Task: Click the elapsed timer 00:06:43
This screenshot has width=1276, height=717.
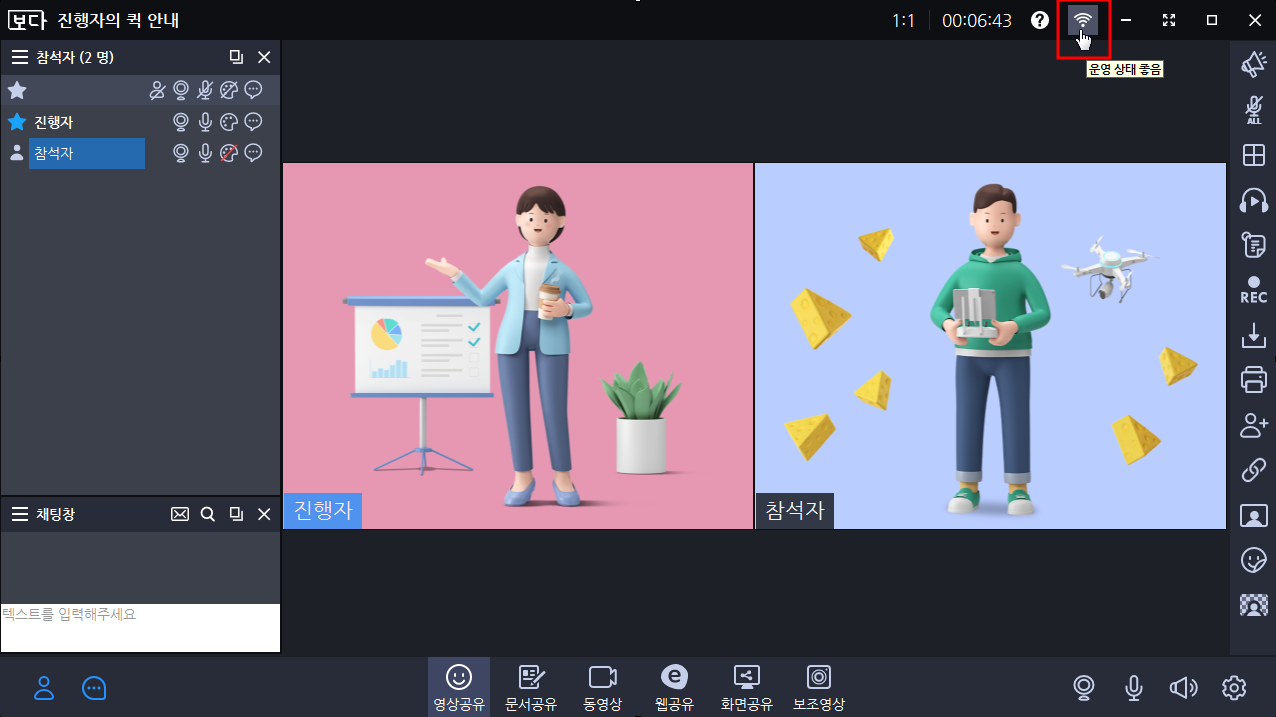Action: 977,20
